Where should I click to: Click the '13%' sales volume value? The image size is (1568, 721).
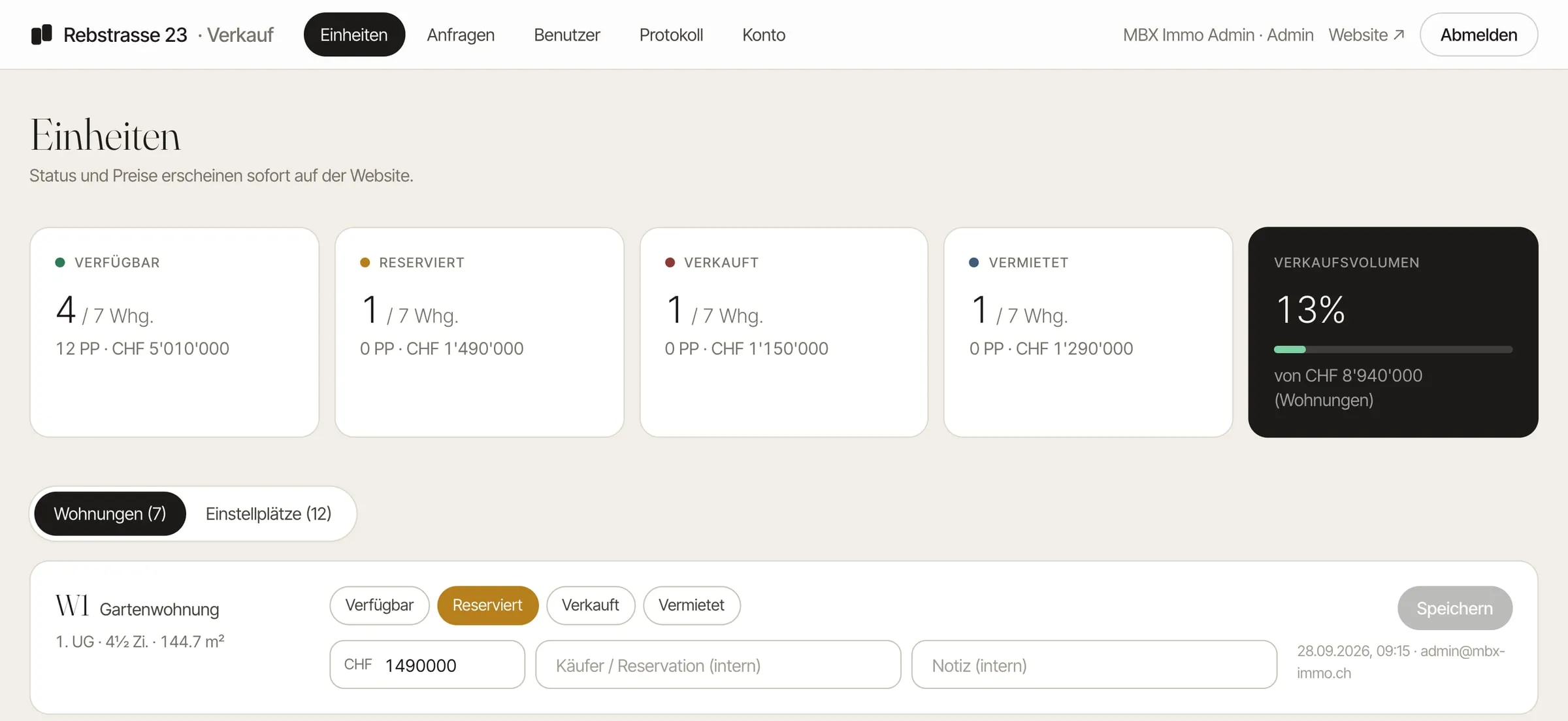[x=1310, y=309]
